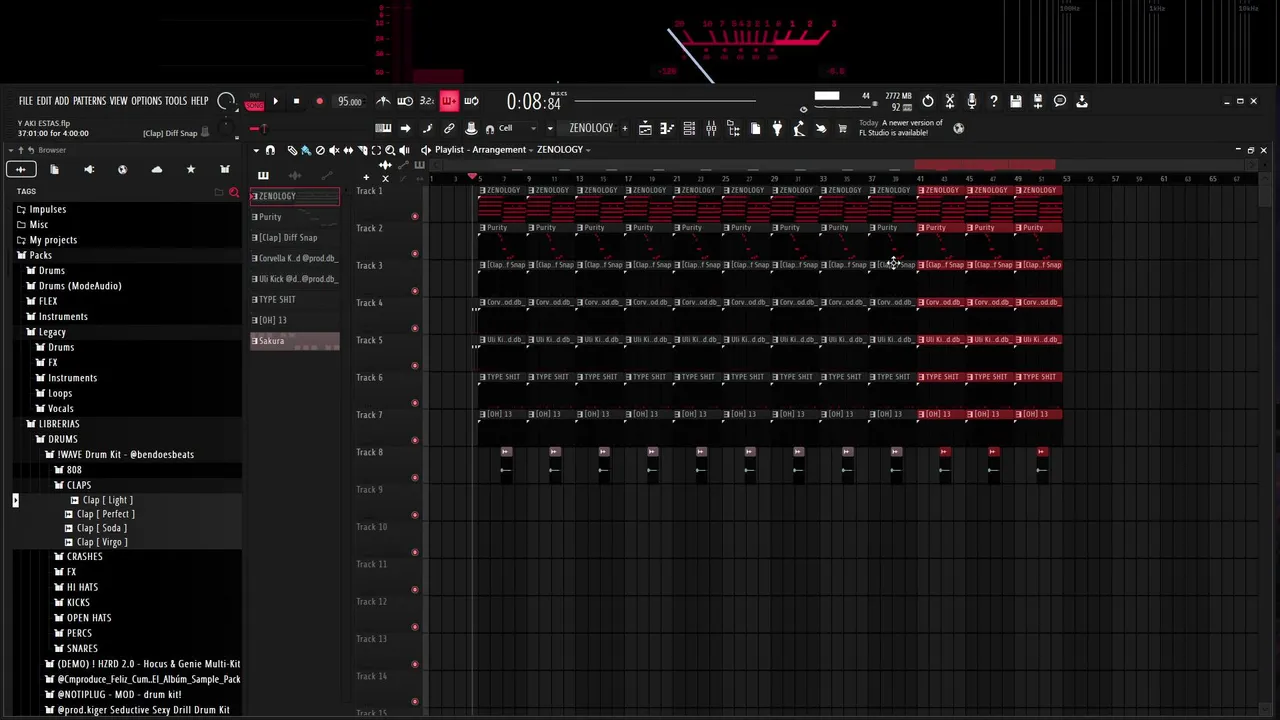Open the newer version of FL Studio notice
Image resolution: width=1280 pixels, height=720 pixels.
(x=900, y=128)
